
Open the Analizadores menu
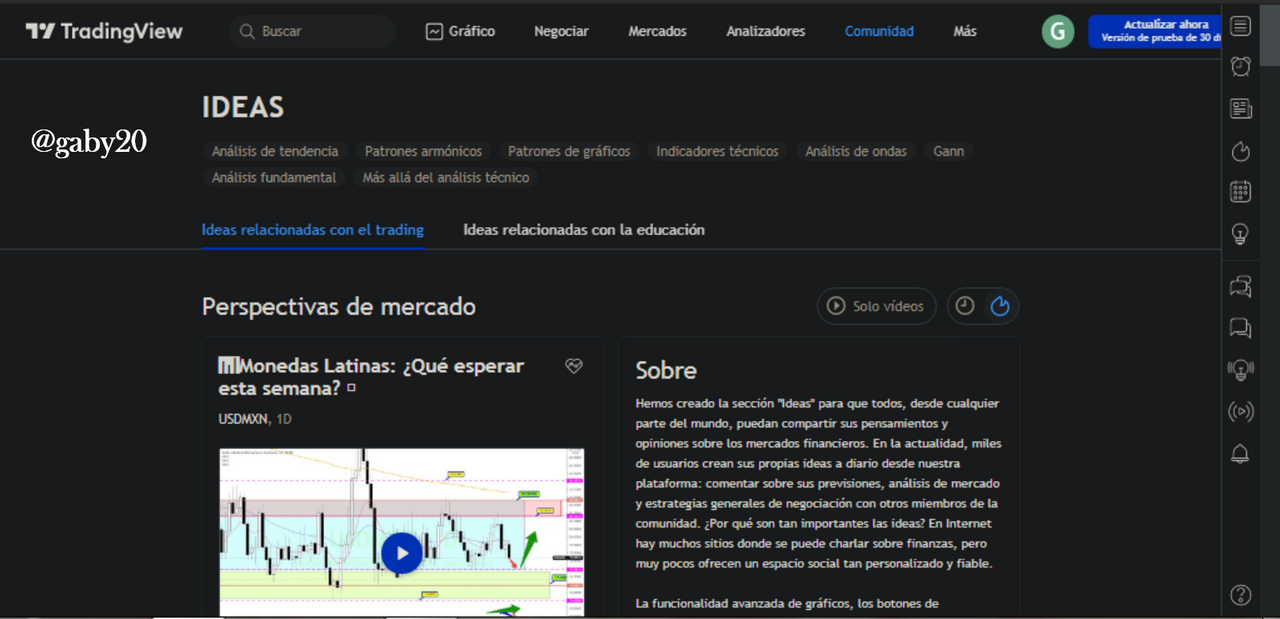[765, 31]
